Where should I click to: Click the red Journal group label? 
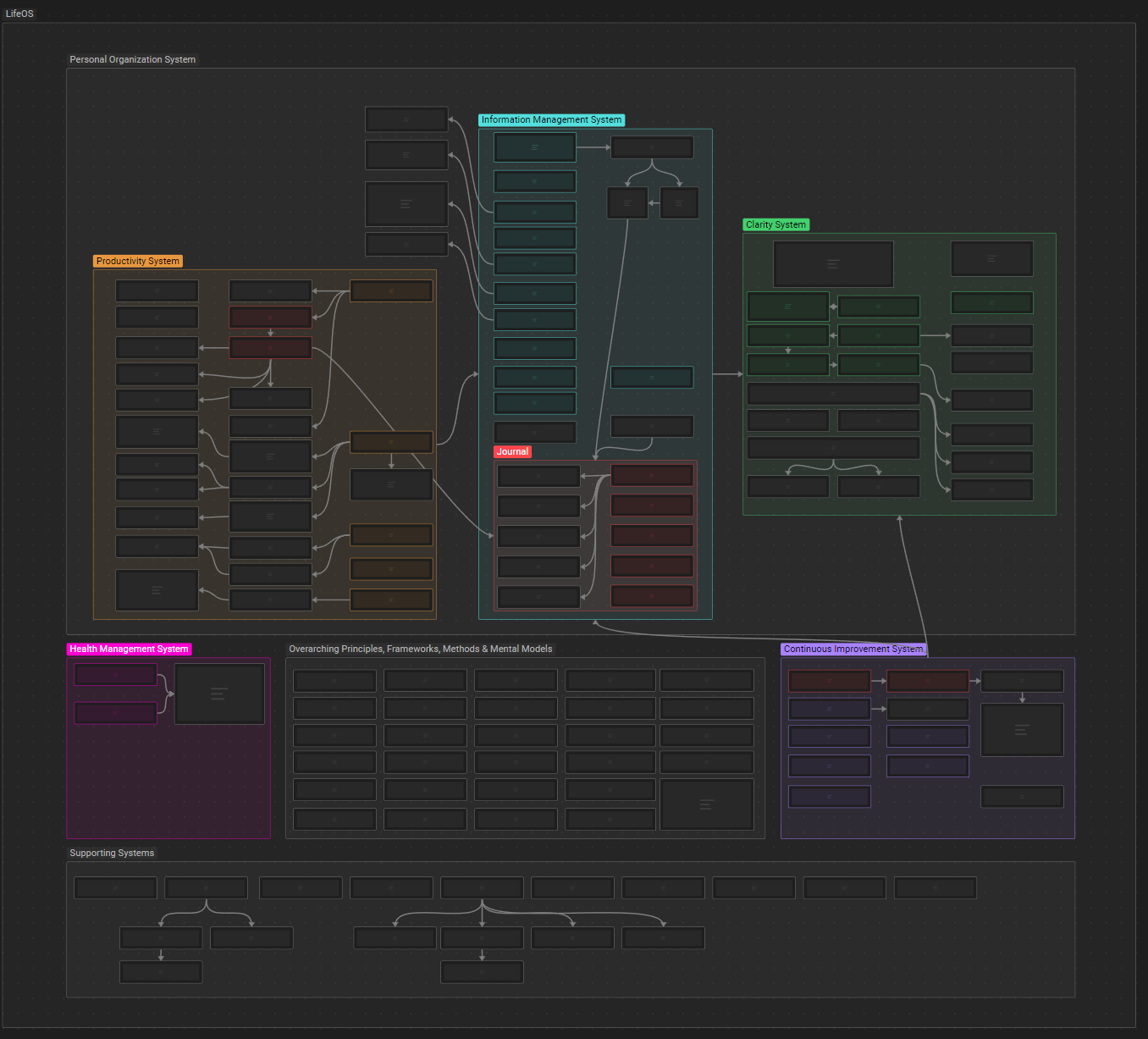click(x=512, y=451)
